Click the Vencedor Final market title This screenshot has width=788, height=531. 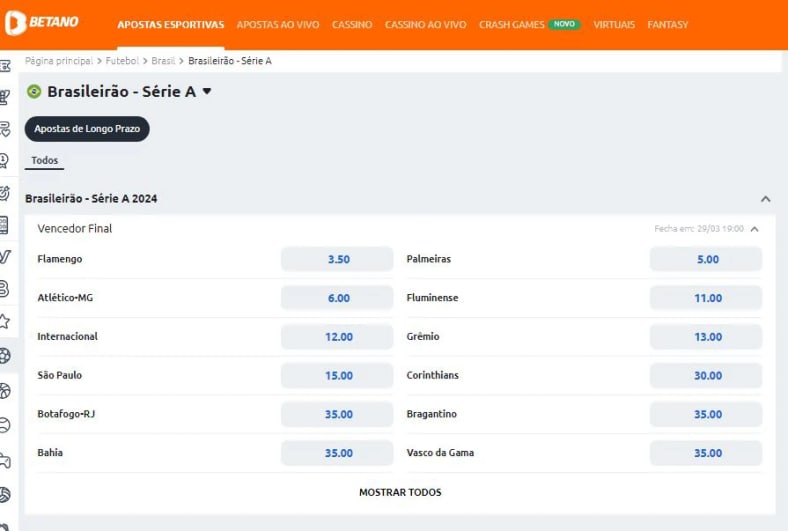click(x=75, y=229)
